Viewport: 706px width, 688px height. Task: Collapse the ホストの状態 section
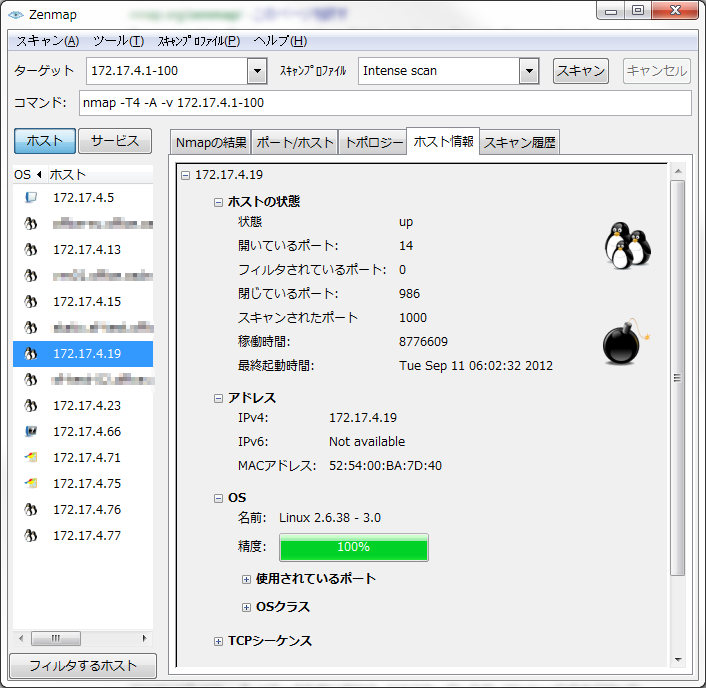(x=218, y=202)
